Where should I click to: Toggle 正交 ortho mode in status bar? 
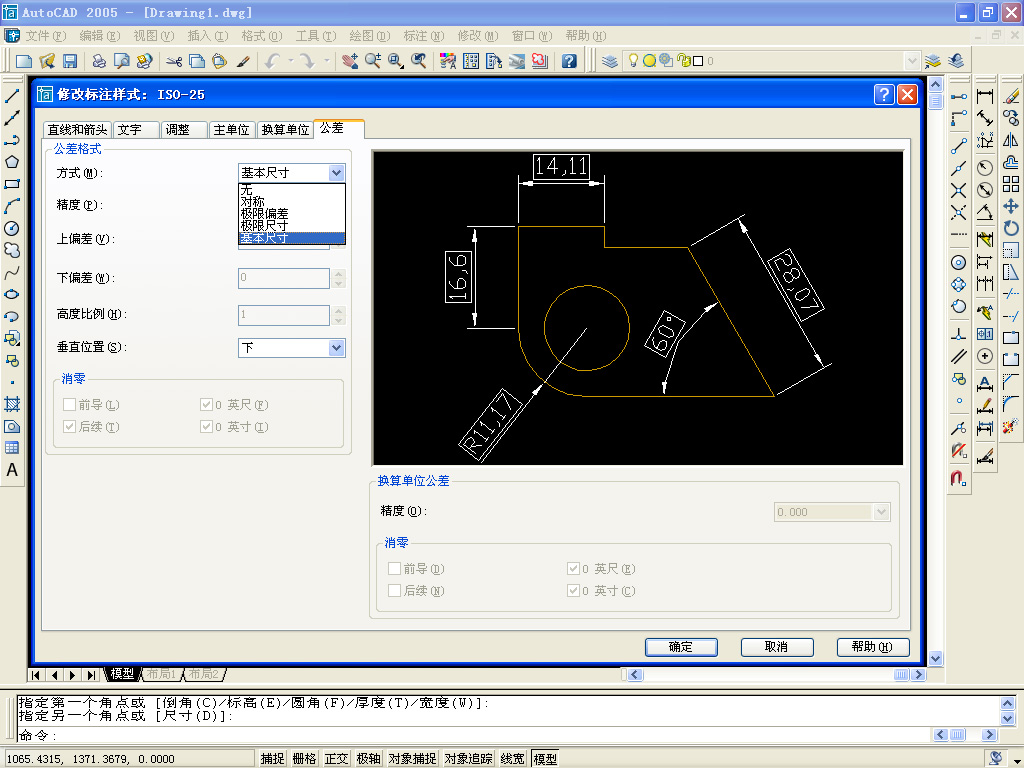(336, 758)
